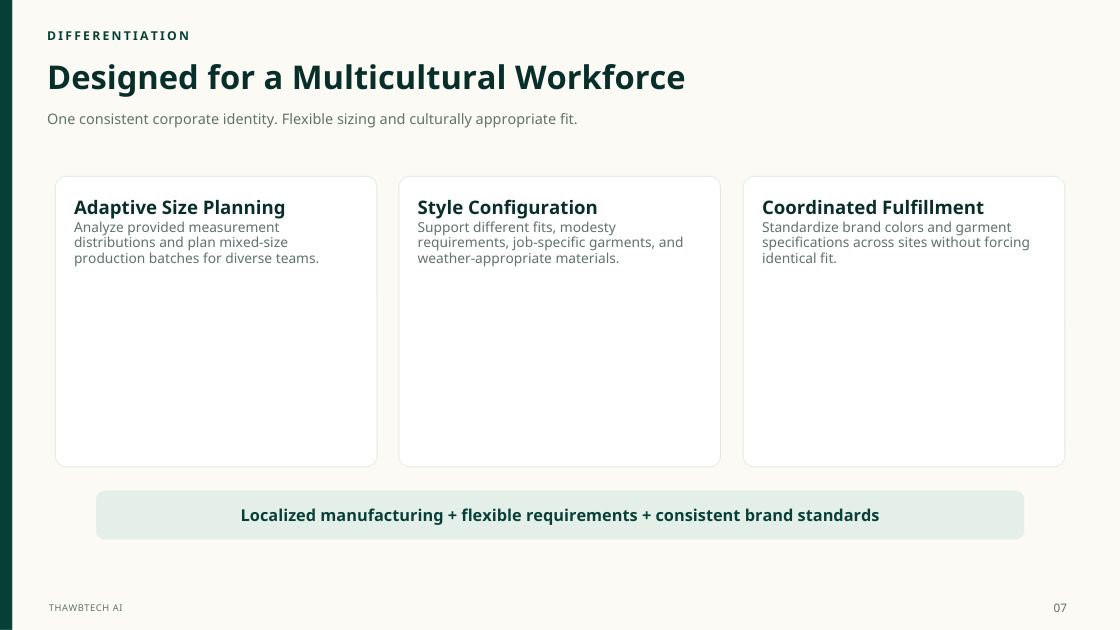Image resolution: width=1120 pixels, height=630 pixels.
Task: Click the THAWBTECH AI footer label
Action: tap(86, 608)
